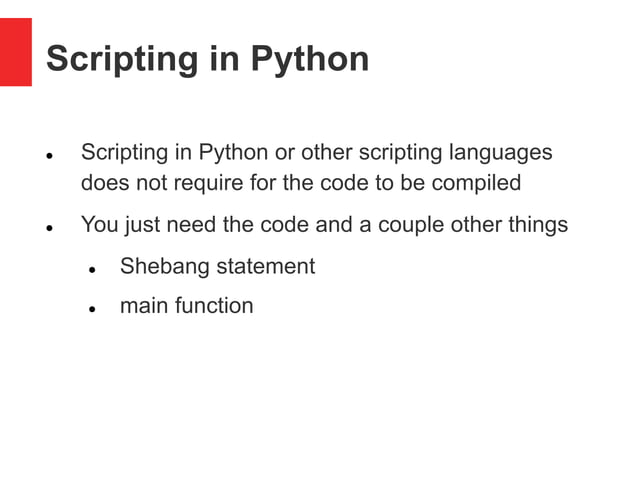Click the "Shebang statement" sub-bullet text
The width and height of the screenshot is (638, 478).
pyautogui.click(x=217, y=267)
